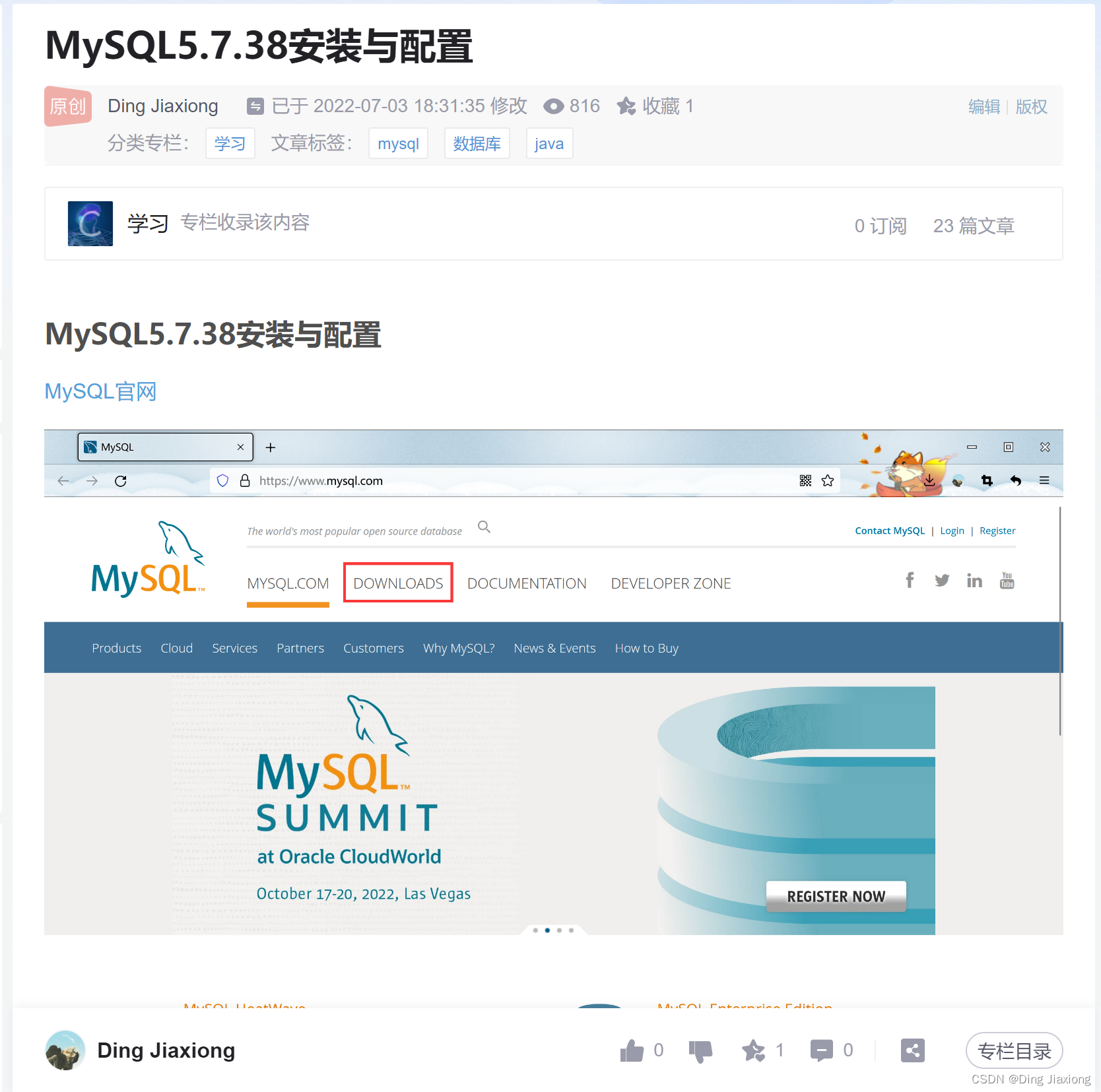Click the thumbs-down dislike icon
Screen dimensions: 1101x1092
(700, 1051)
